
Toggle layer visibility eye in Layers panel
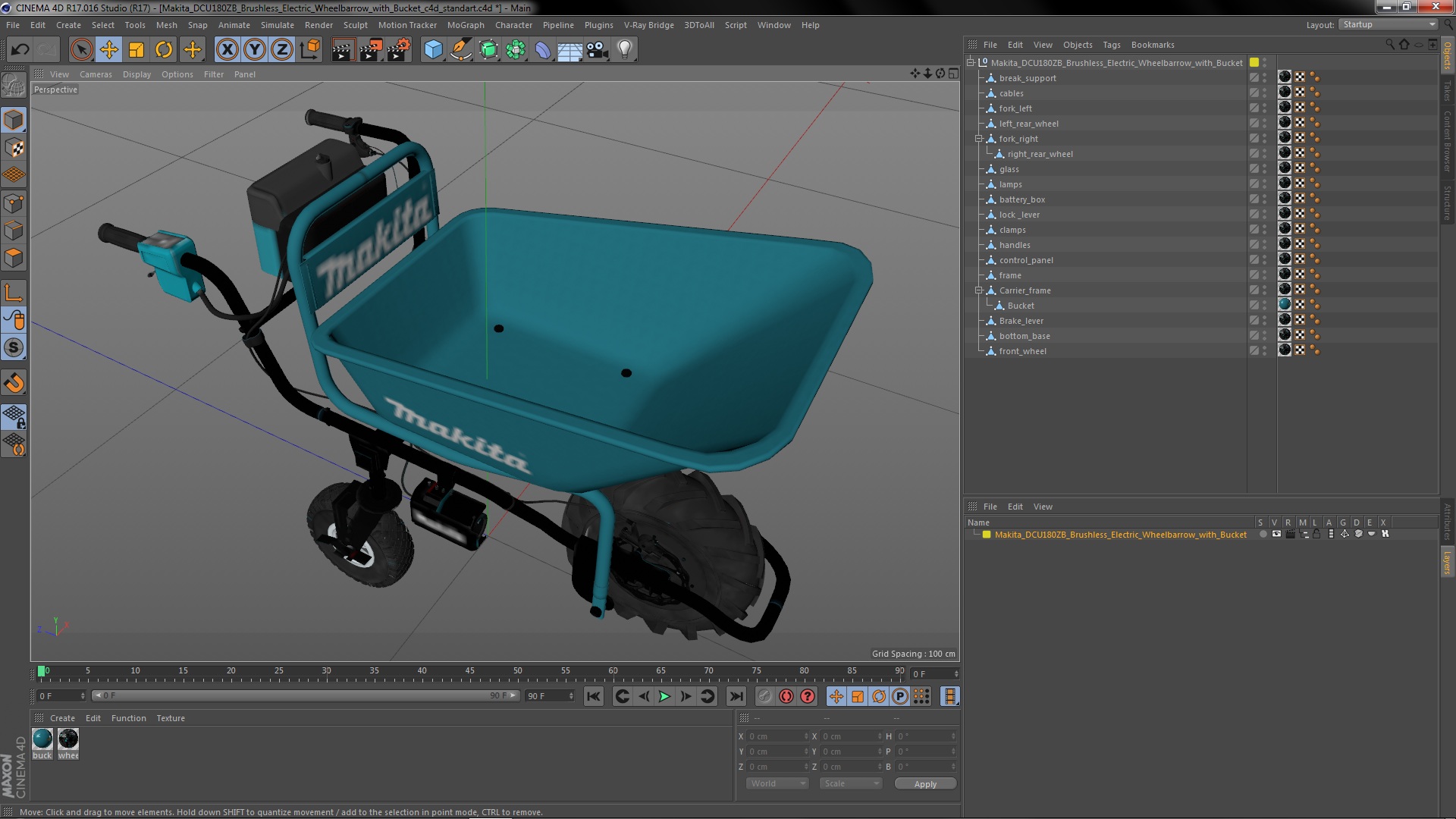1276,535
